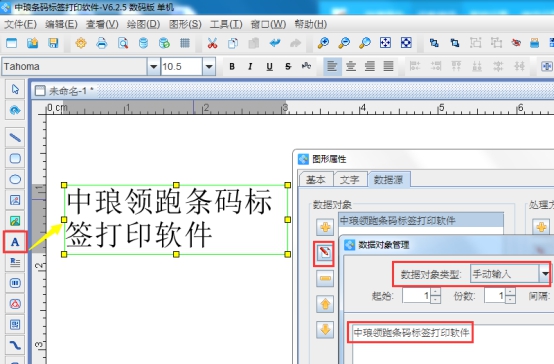Open database settings cylinder icon
The height and width of the screenshot is (364, 554).
(143, 43)
